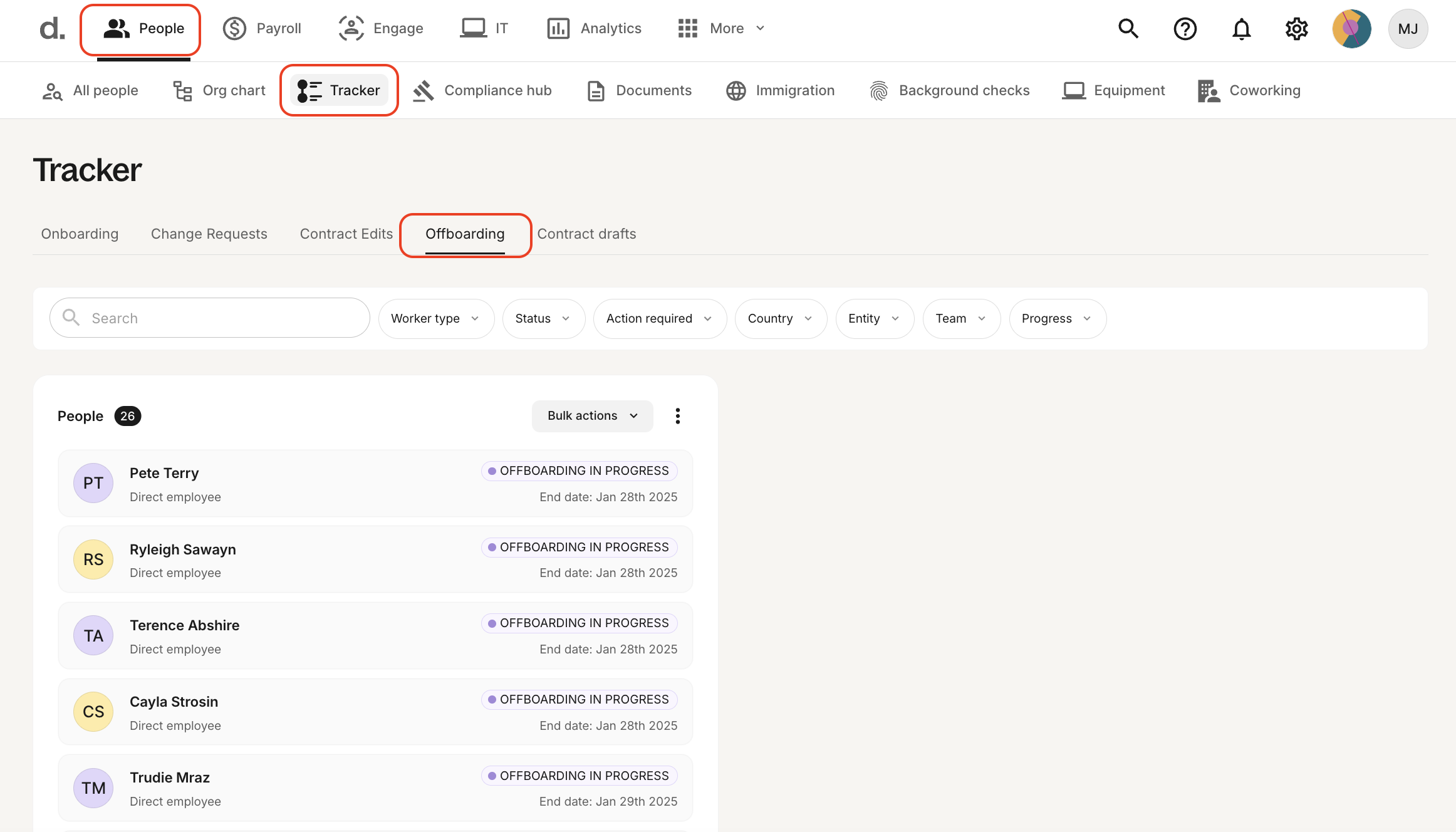
Task: Switch to the Onboarding tab
Action: point(80,234)
